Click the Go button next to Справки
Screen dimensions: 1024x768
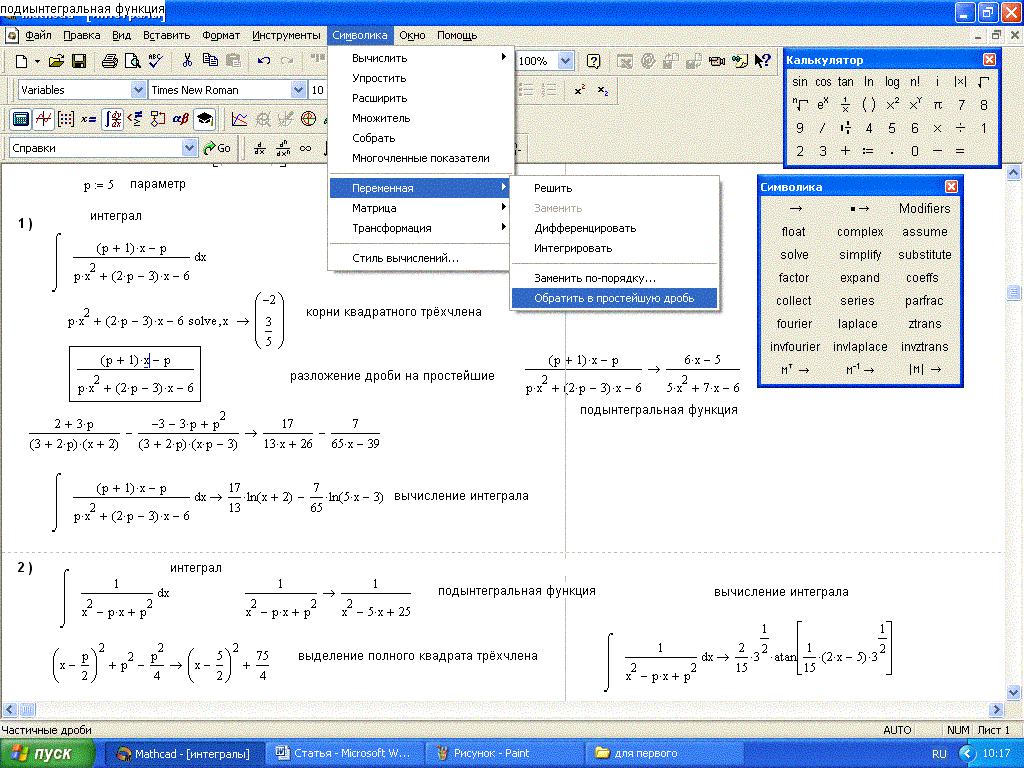217,148
